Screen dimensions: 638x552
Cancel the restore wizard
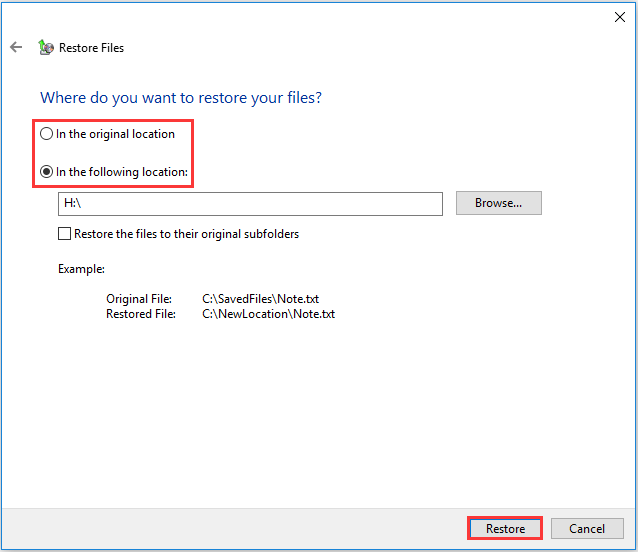click(587, 528)
